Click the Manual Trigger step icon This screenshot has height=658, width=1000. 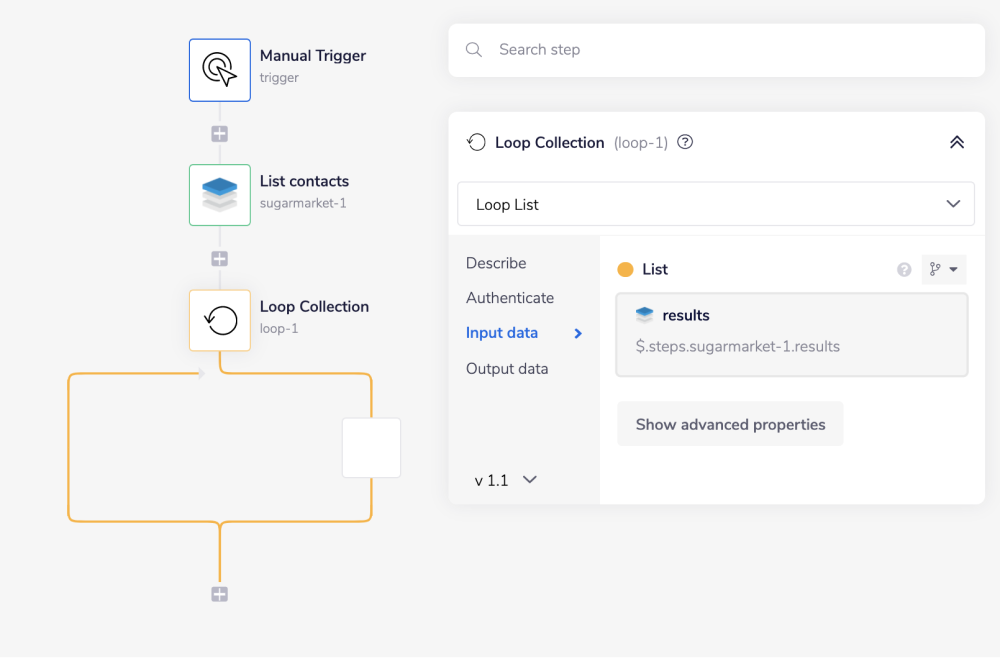220,70
